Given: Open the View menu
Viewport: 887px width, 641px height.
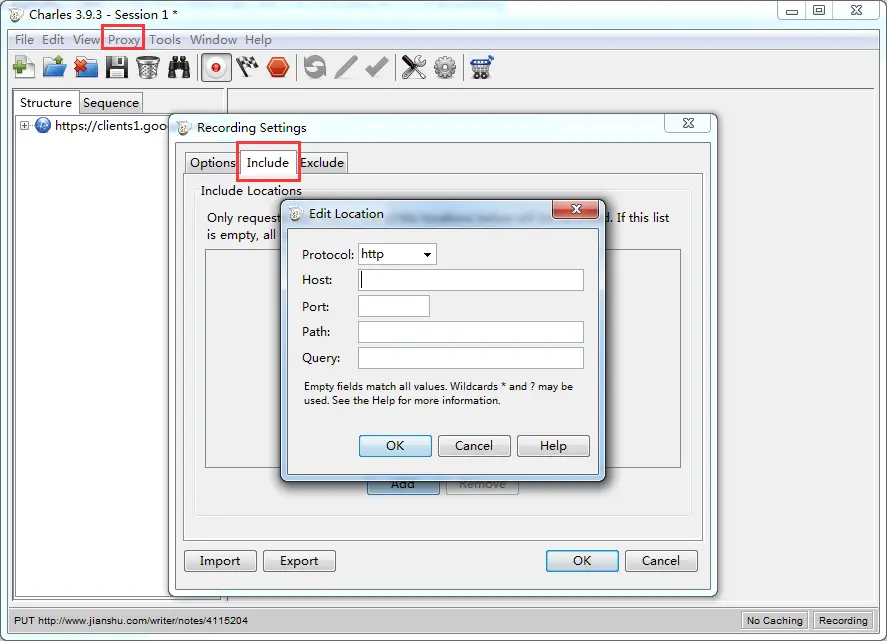Looking at the screenshot, I should (86, 40).
